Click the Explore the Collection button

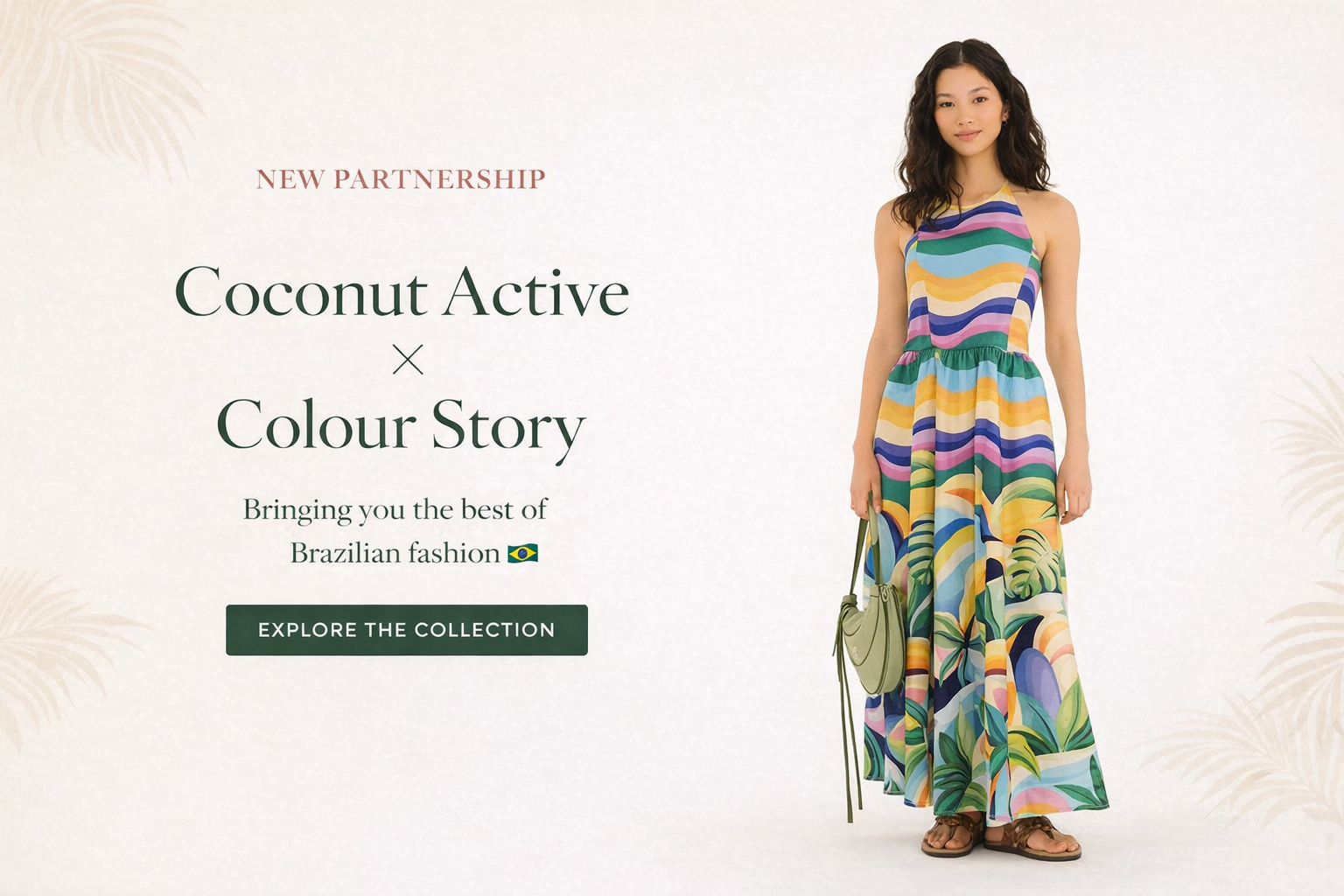pos(407,630)
